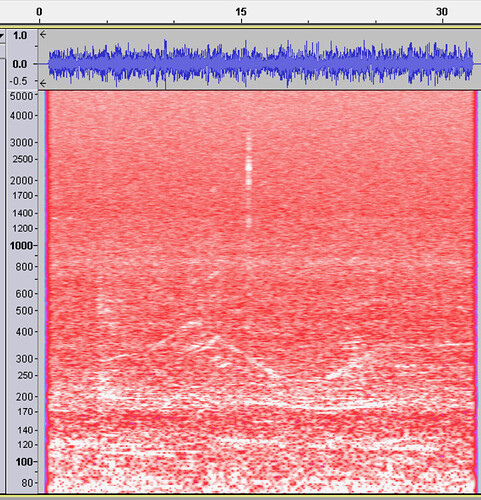Click the lower left-pointing arrow in waveform track
This screenshot has width=481, height=500.
(x=43, y=83)
